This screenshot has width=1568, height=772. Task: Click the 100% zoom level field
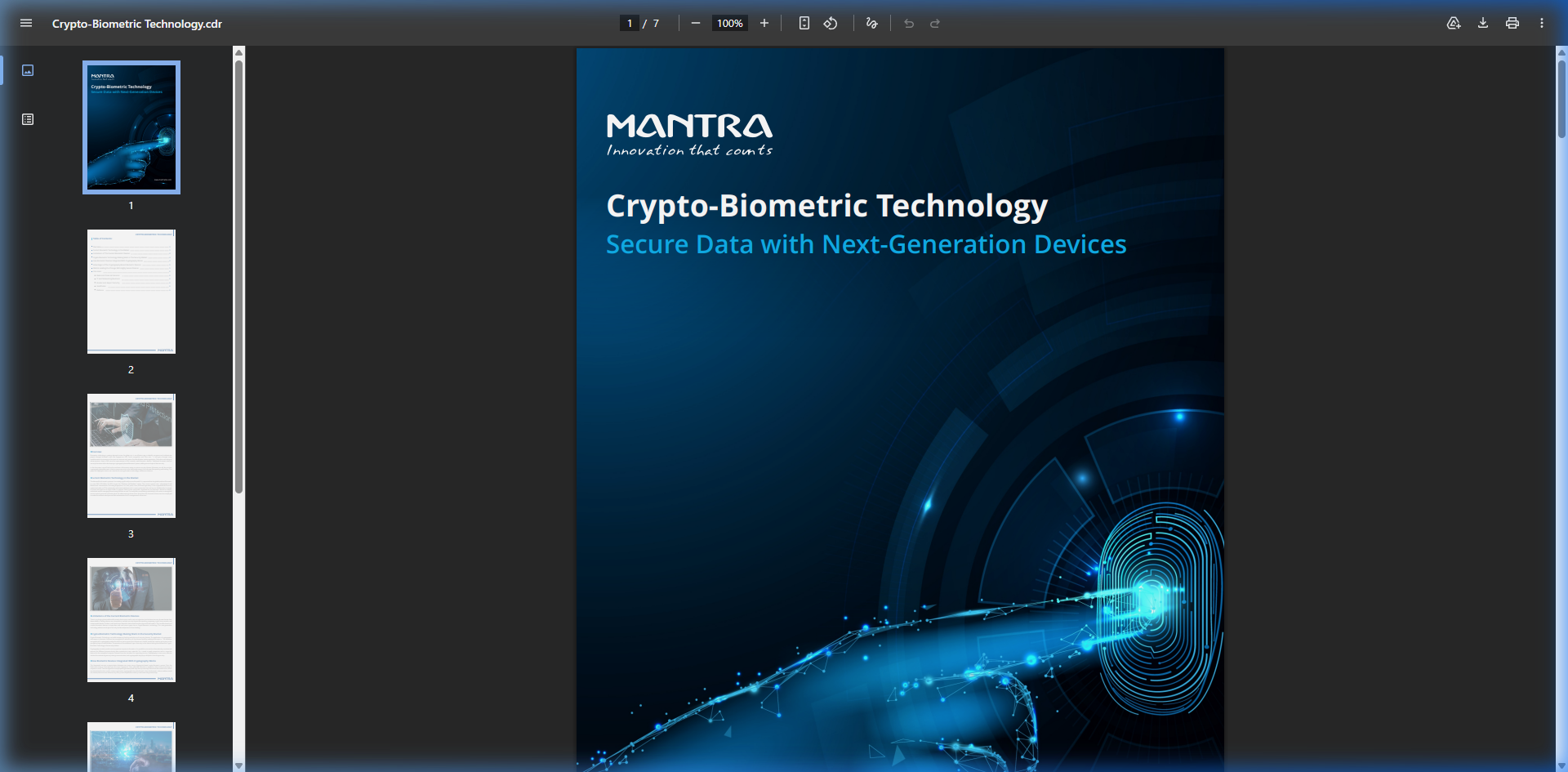730,23
